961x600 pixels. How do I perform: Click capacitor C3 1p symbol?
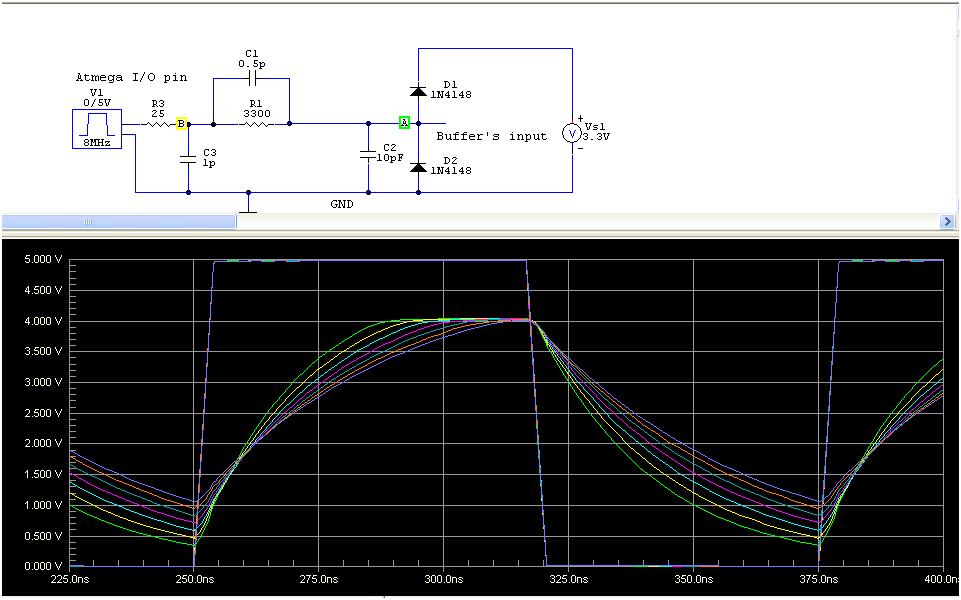187,158
